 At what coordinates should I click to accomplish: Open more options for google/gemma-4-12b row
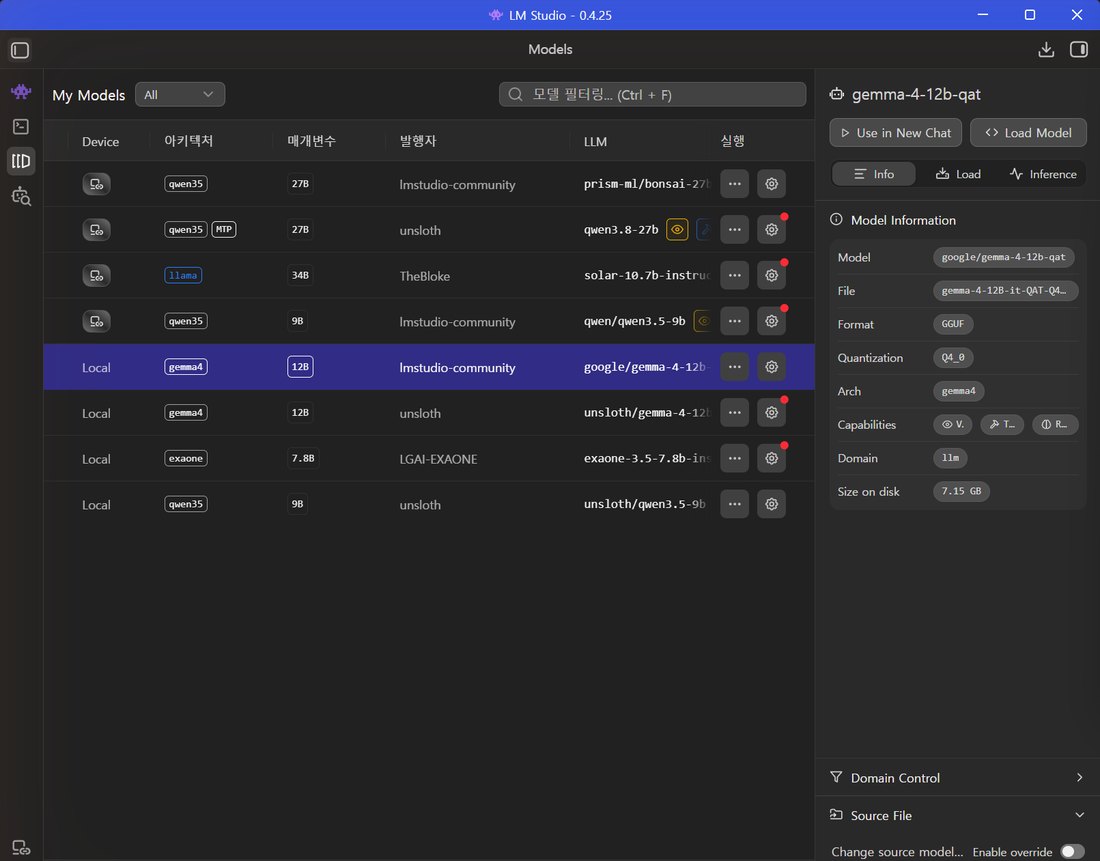click(x=735, y=366)
